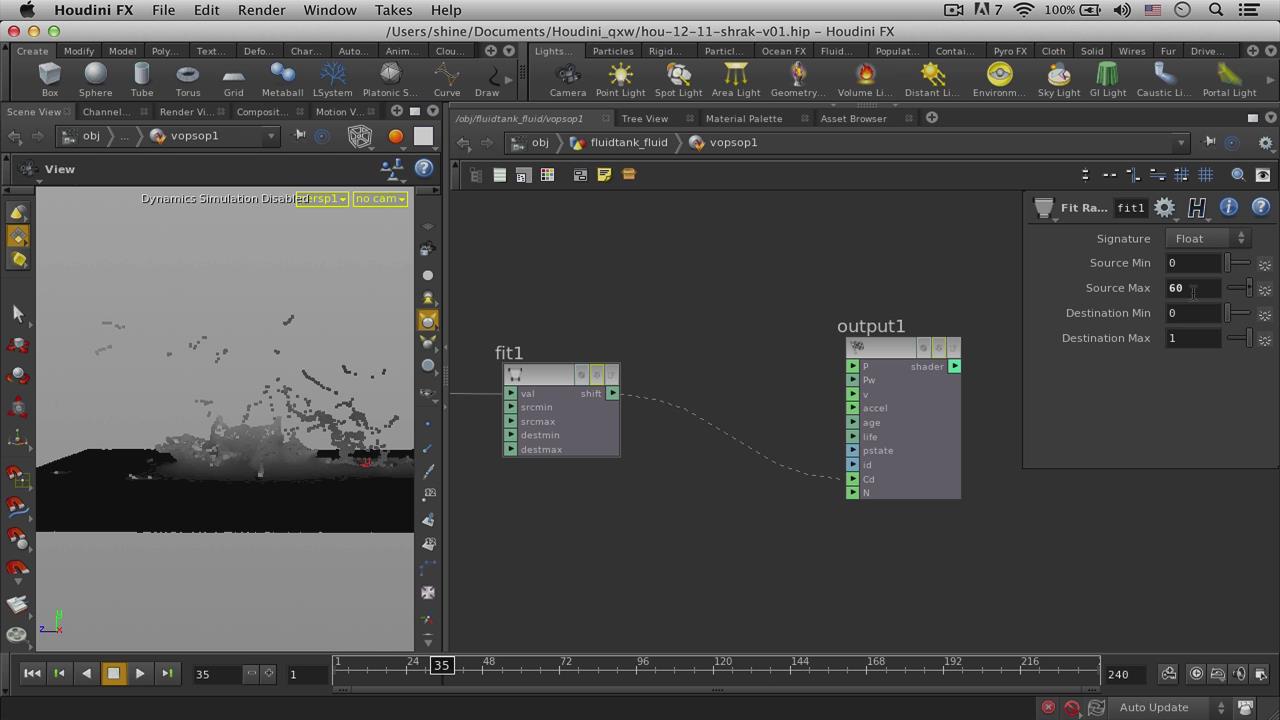Open the Takes menu
Viewport: 1280px width, 720px height.
coord(393,10)
